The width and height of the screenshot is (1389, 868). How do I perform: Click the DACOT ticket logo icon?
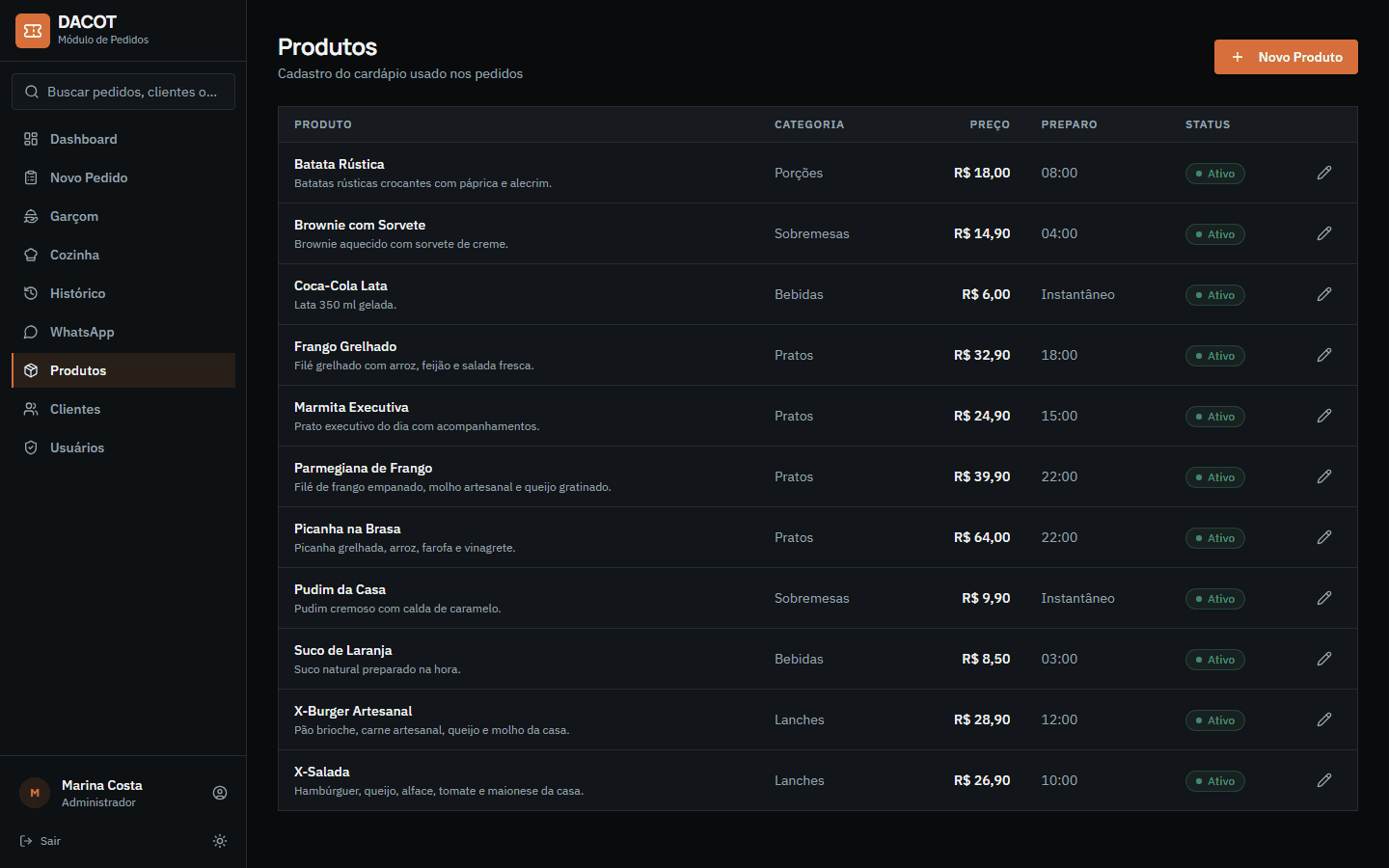coord(33,31)
